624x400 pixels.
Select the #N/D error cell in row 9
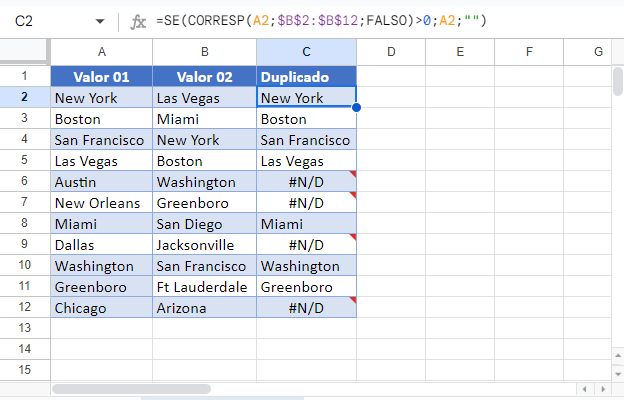click(x=306, y=244)
